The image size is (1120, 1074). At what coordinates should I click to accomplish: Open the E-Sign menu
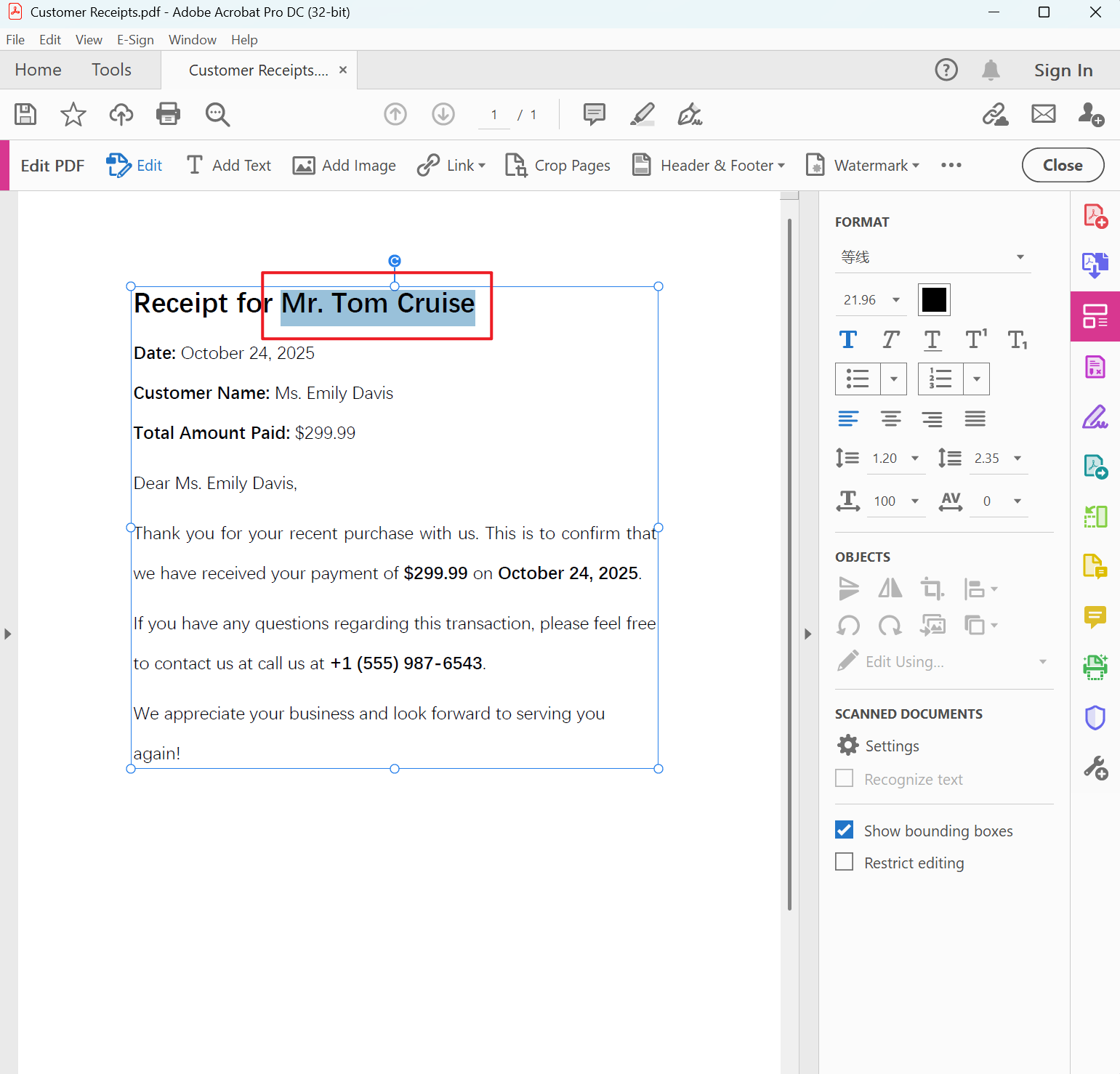point(135,40)
